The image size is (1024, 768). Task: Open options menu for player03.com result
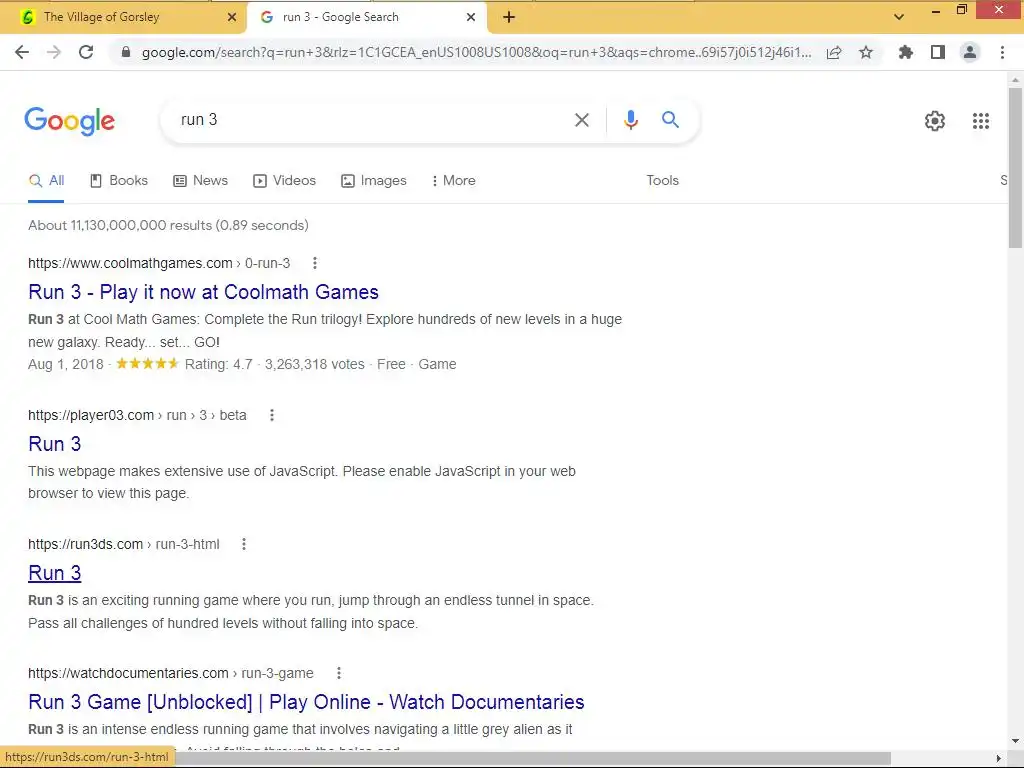point(272,415)
